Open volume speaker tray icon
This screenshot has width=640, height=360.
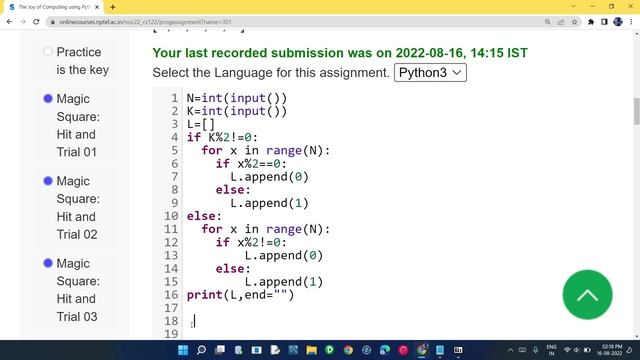[x=576, y=350]
